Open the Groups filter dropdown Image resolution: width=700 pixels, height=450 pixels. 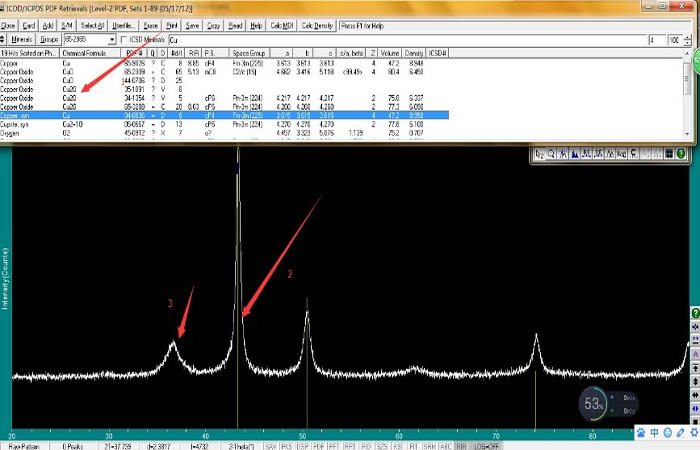pos(49,39)
